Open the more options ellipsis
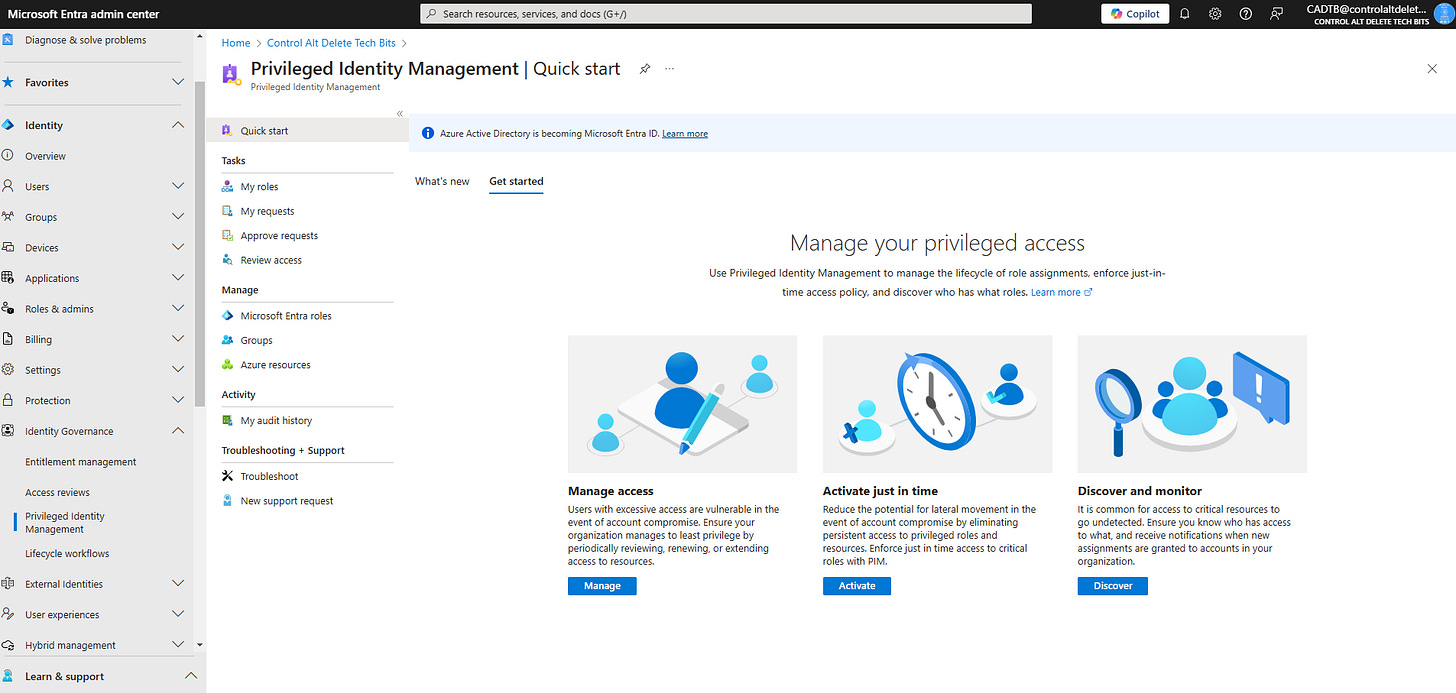The width and height of the screenshot is (1456, 693). [x=669, y=69]
